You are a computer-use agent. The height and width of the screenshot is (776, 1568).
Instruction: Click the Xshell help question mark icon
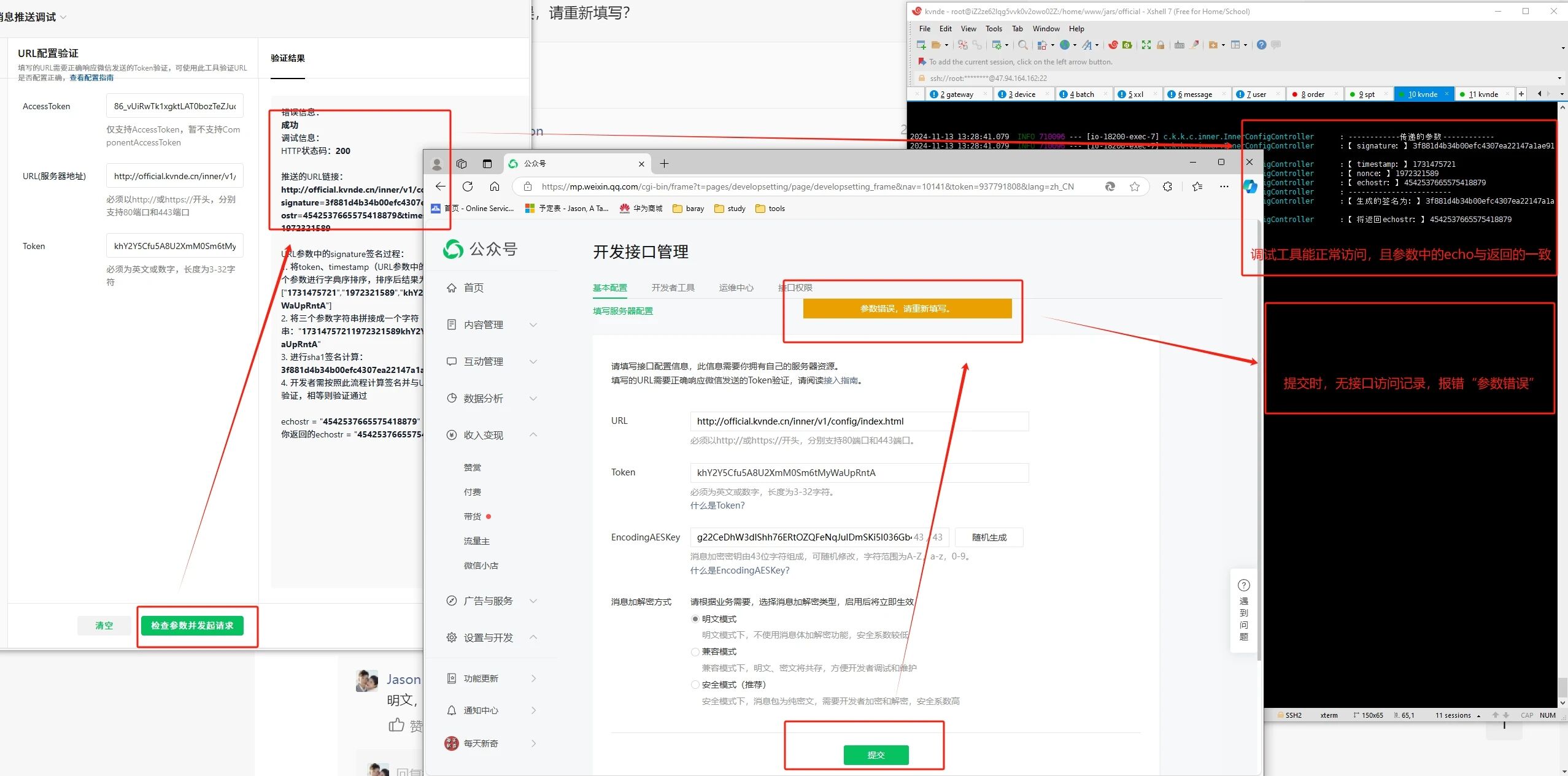pyautogui.click(x=1261, y=45)
